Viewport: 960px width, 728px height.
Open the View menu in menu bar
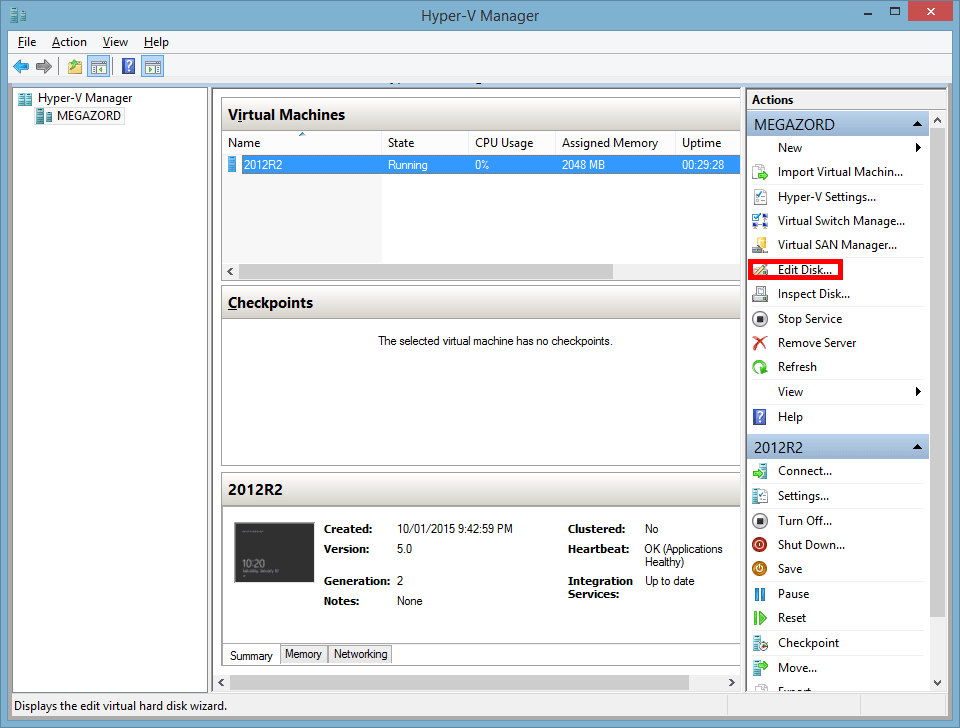[x=115, y=42]
